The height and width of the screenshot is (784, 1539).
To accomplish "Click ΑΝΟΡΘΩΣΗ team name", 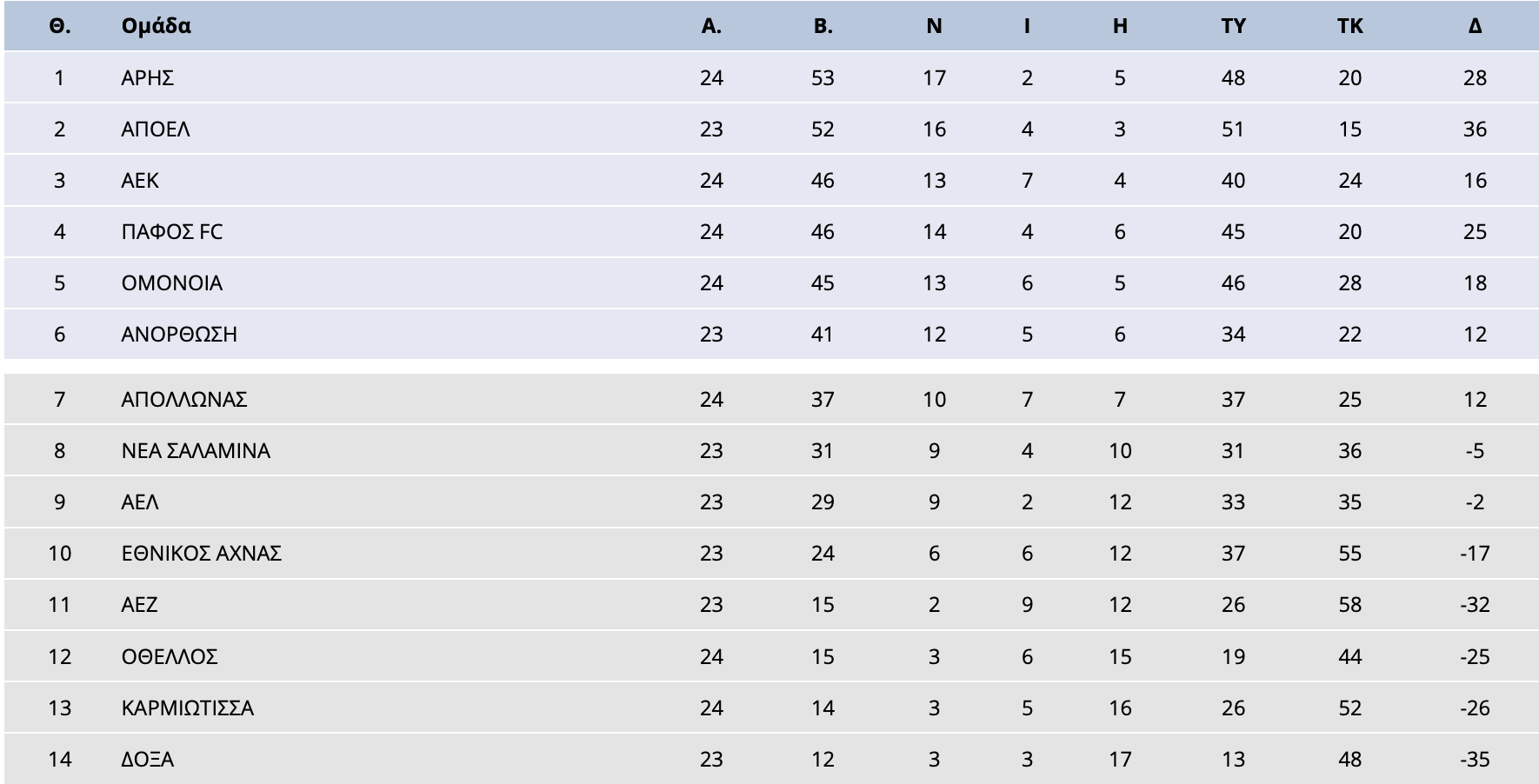I will tap(179, 335).
